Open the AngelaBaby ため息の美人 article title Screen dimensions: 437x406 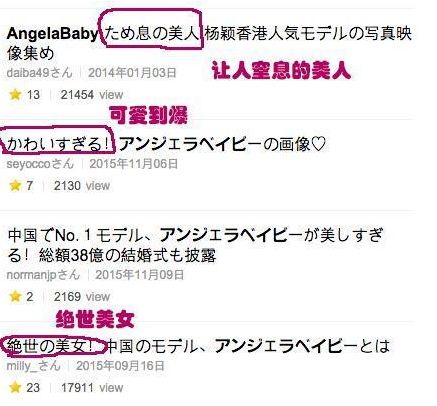pos(209,43)
